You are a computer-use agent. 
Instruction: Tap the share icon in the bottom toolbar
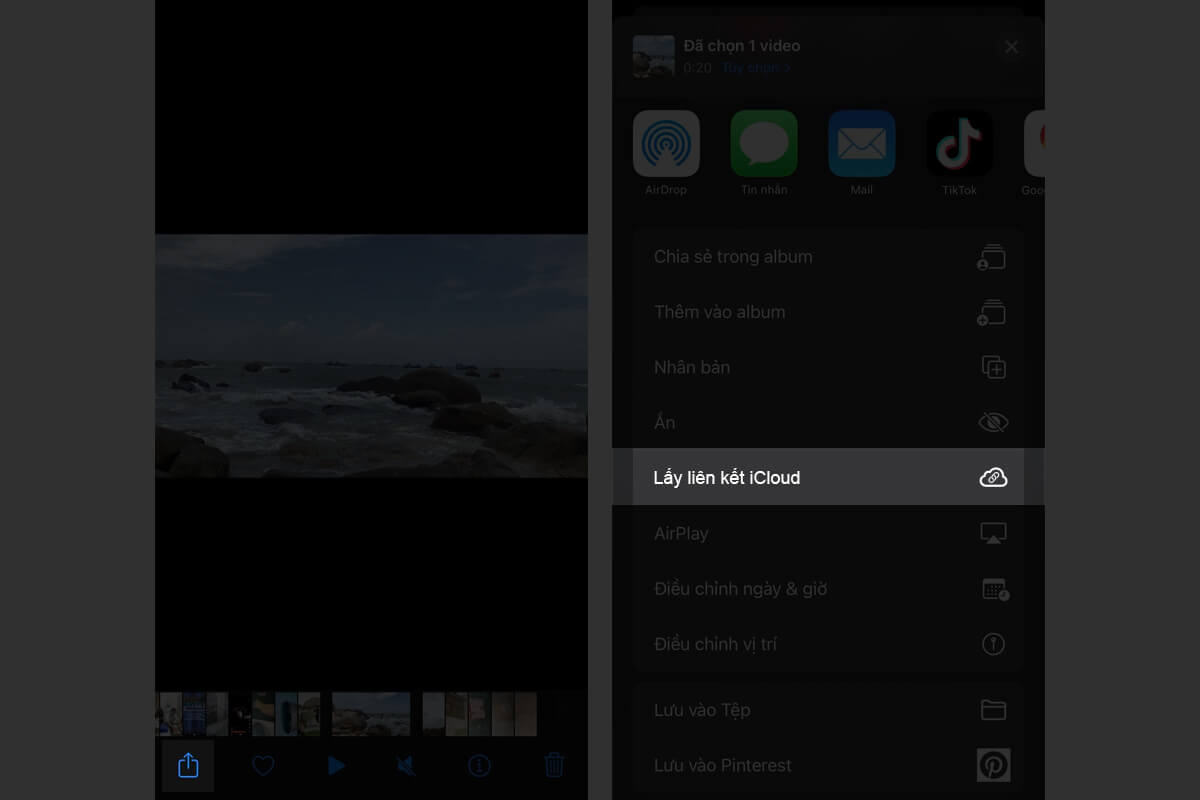188,765
